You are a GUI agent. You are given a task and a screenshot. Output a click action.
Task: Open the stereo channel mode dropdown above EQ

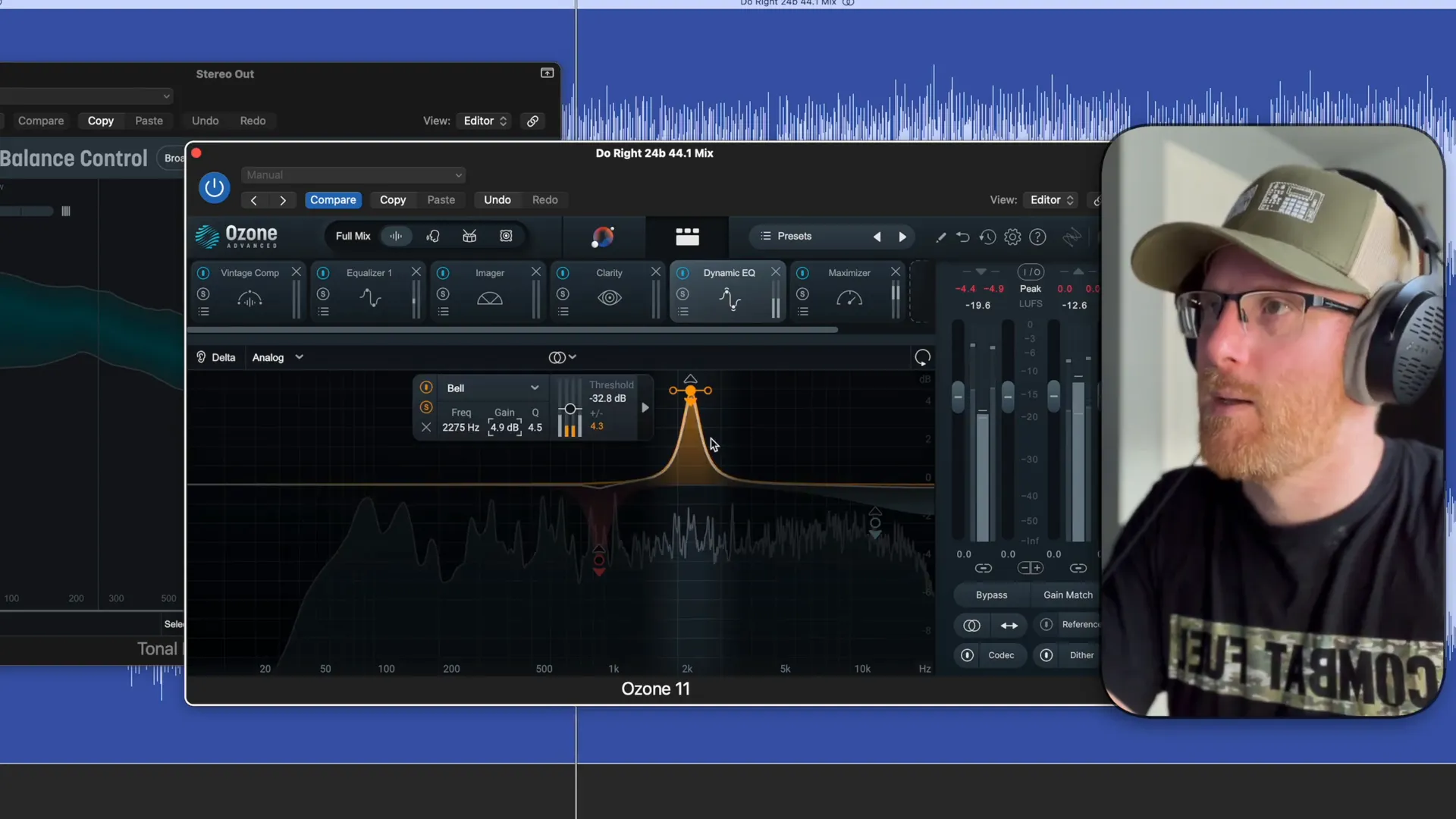[x=562, y=357]
